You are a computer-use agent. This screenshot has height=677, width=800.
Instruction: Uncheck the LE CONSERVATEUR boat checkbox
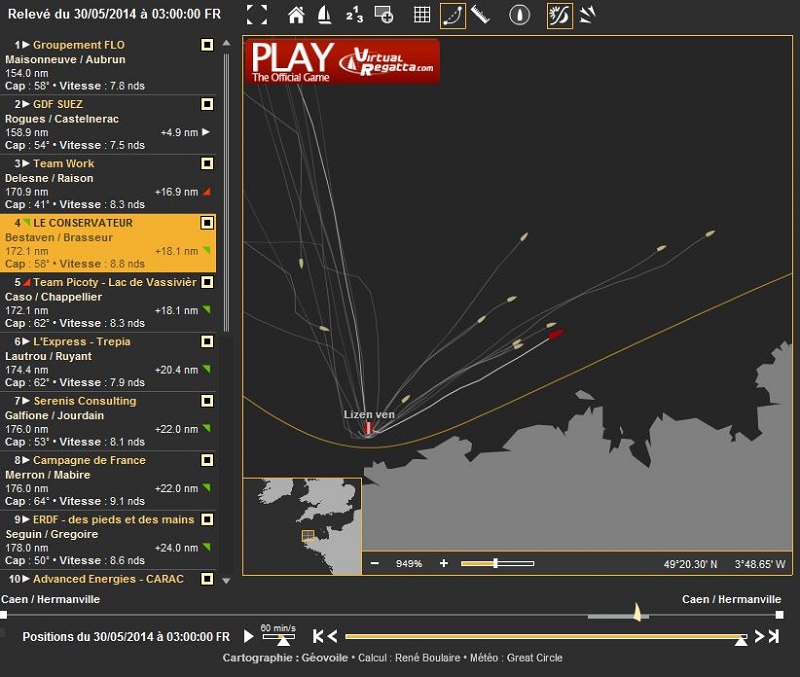point(207,223)
